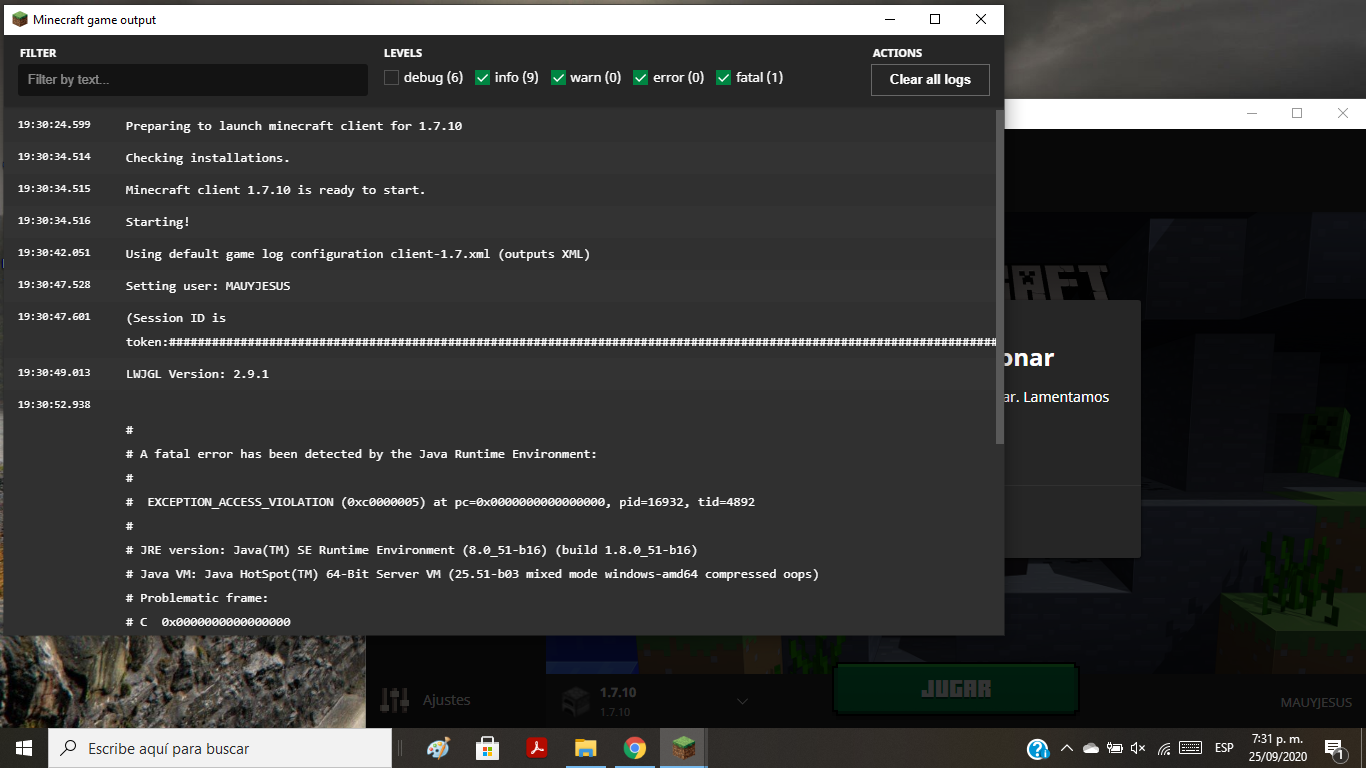Image resolution: width=1366 pixels, height=768 pixels.
Task: Click the game output vertical scrollbar
Action: tap(1000, 276)
